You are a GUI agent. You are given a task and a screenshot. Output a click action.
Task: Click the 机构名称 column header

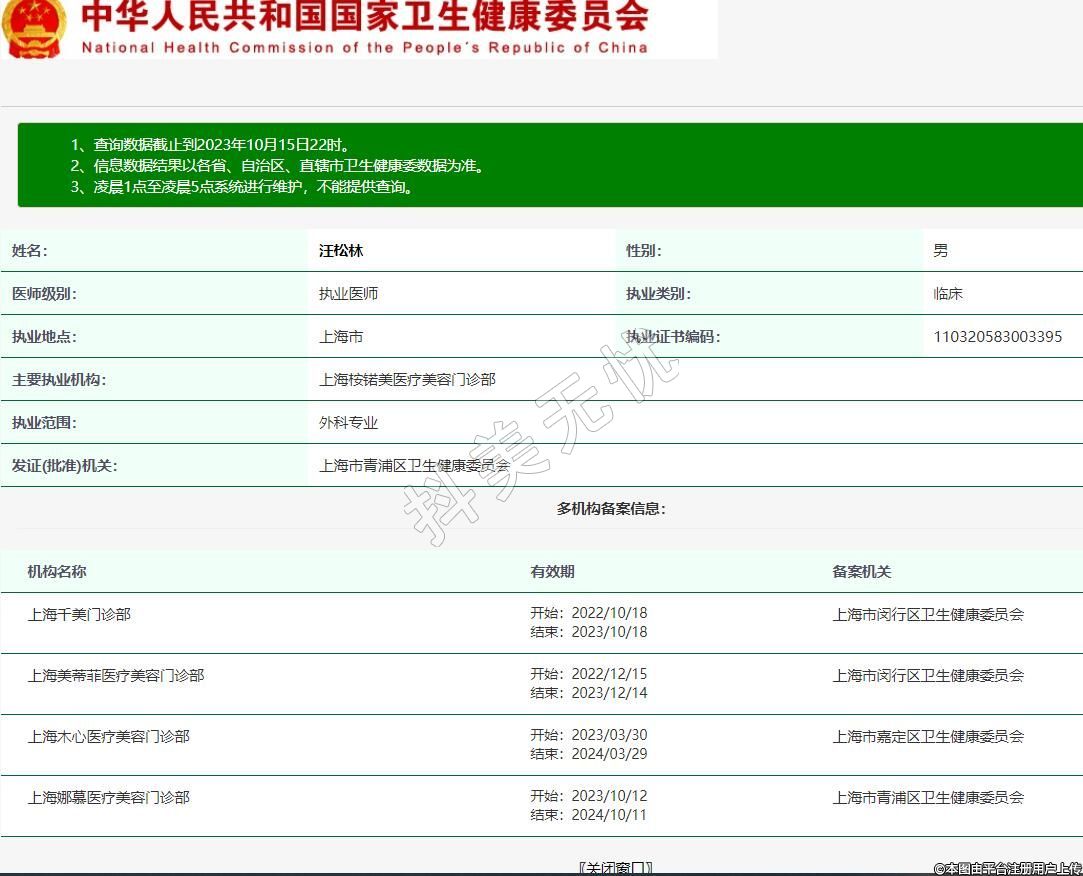(x=57, y=572)
